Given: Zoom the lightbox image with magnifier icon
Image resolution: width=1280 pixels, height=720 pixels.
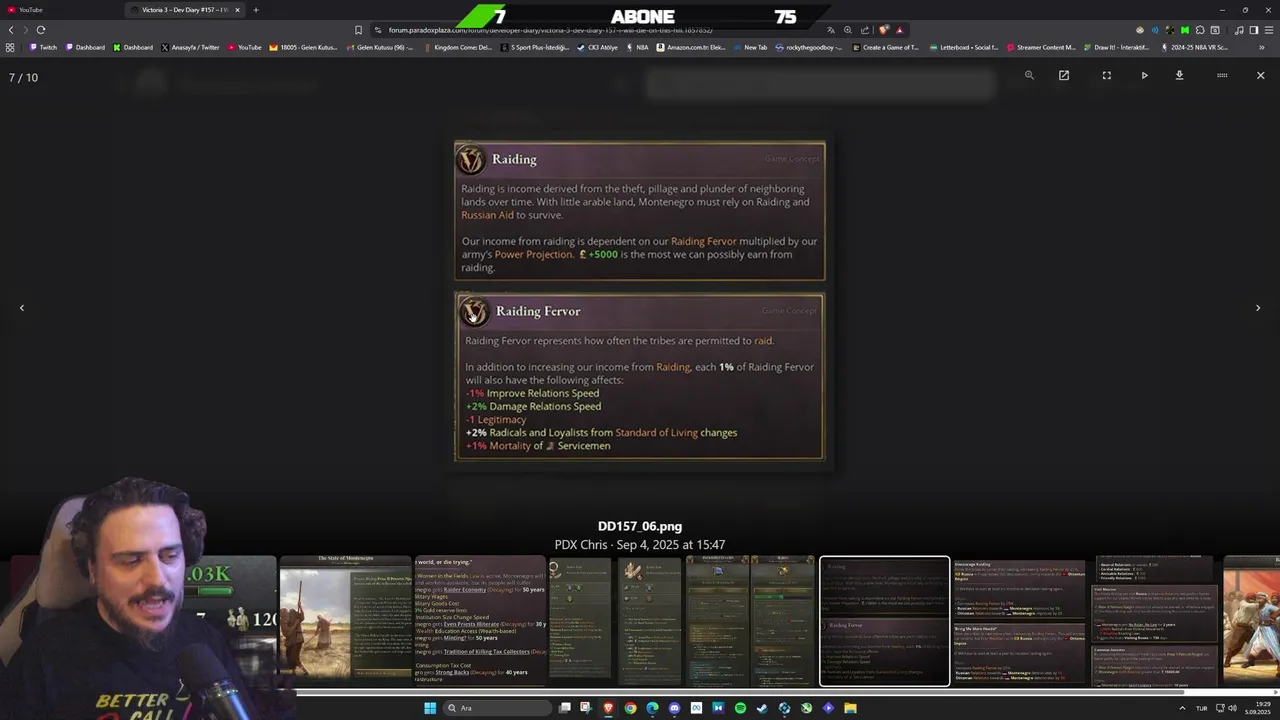Looking at the screenshot, I should coord(1029,75).
